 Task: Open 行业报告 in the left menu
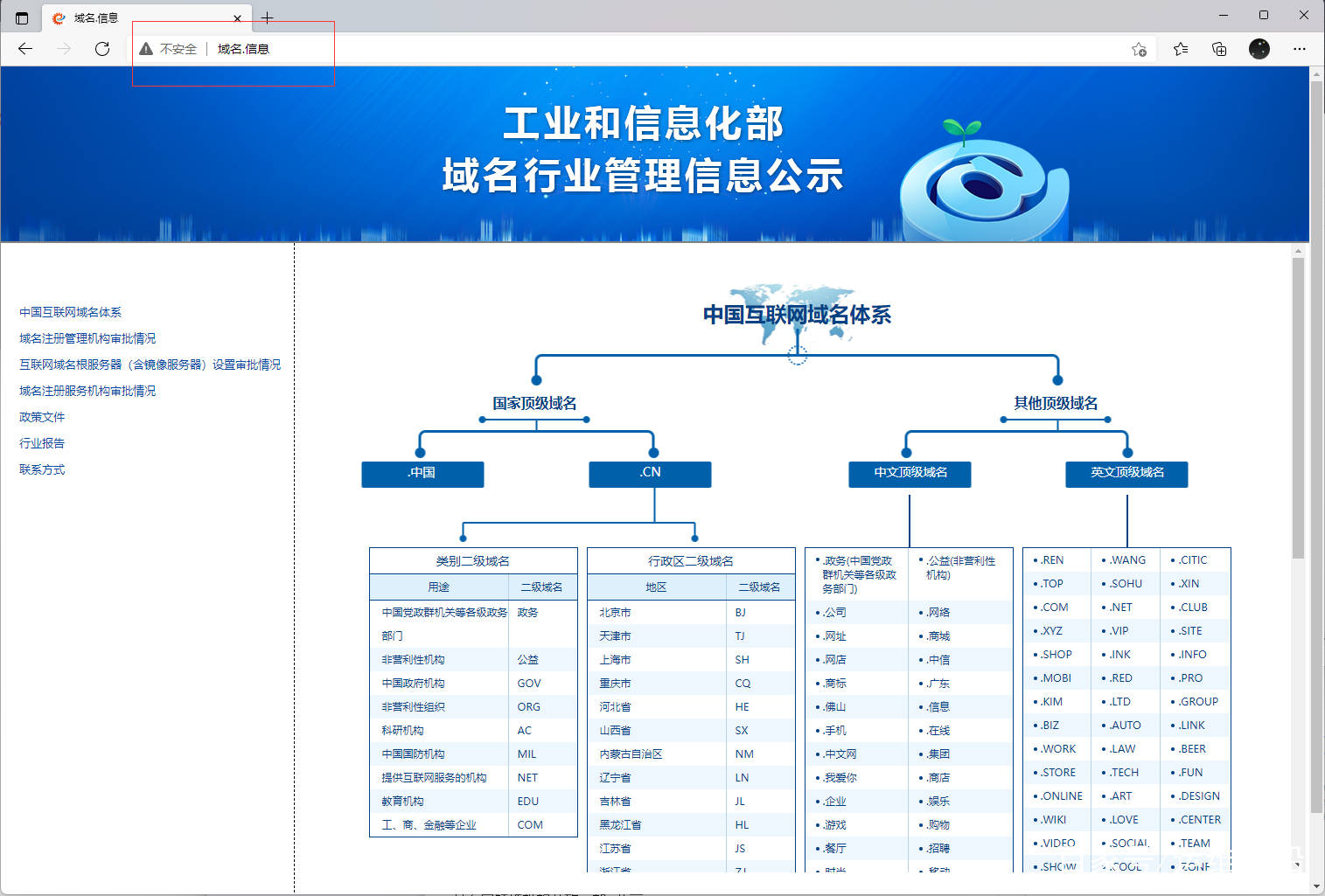tap(40, 443)
